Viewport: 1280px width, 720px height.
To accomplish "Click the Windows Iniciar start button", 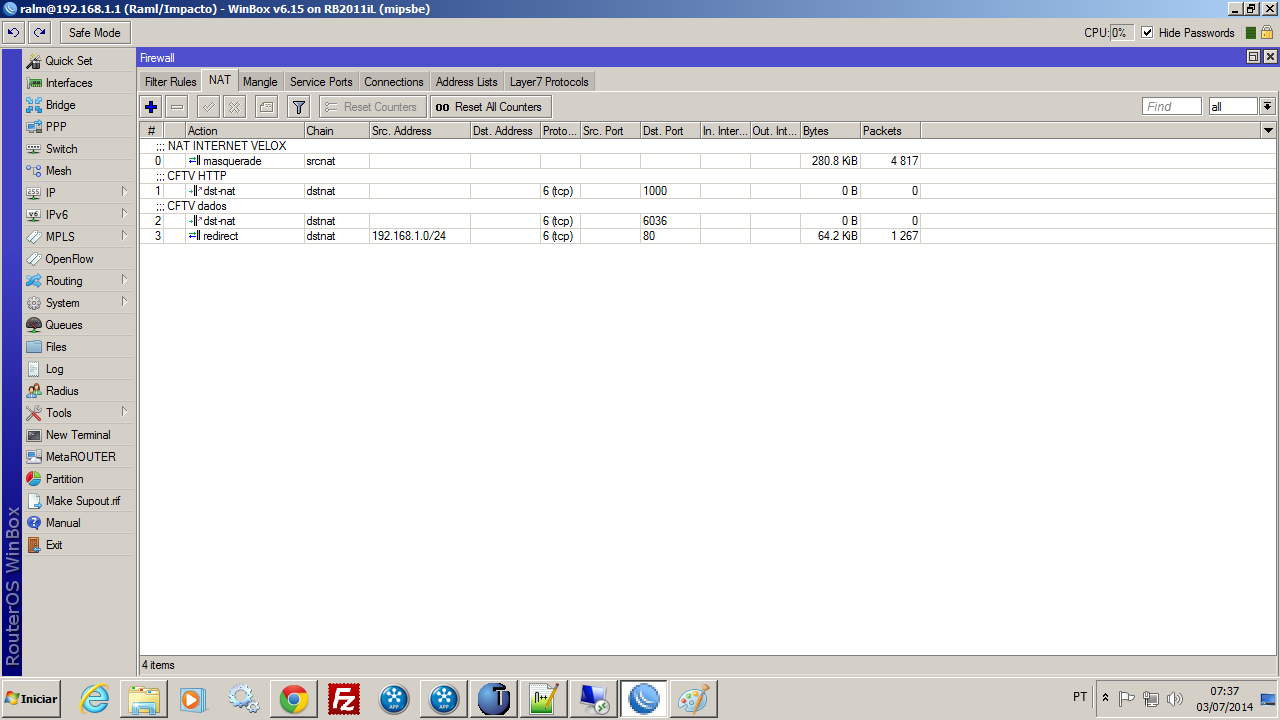I will point(31,699).
